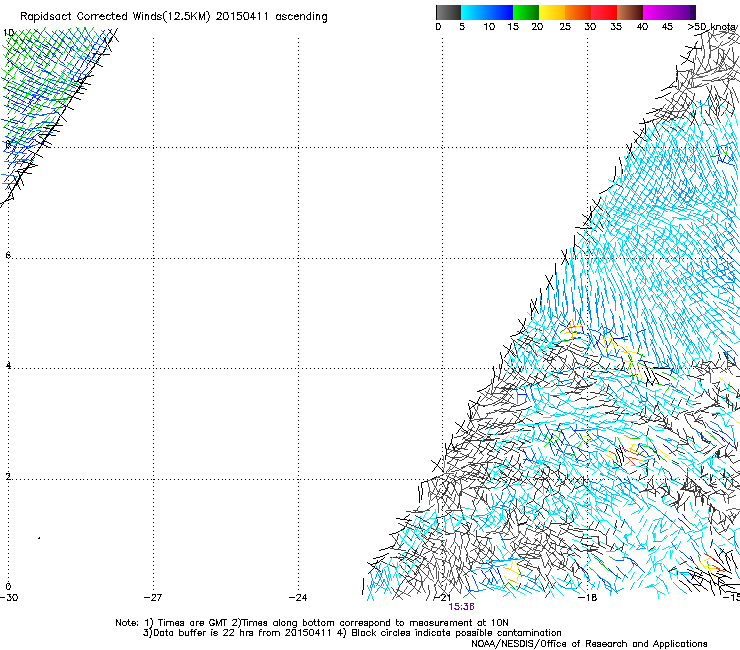Click the note 'Black circles indicate possible contamination'
Viewport: 740px width, 650px height.
[x=456, y=633]
